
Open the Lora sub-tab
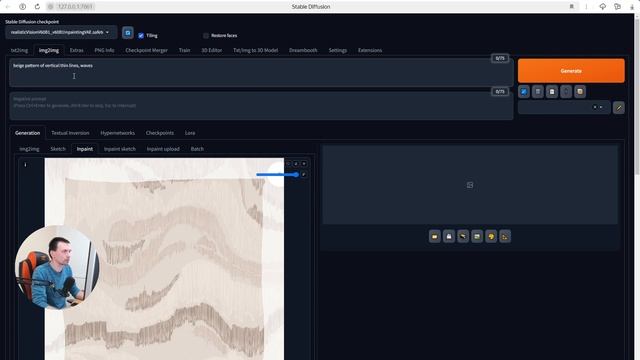[190, 133]
